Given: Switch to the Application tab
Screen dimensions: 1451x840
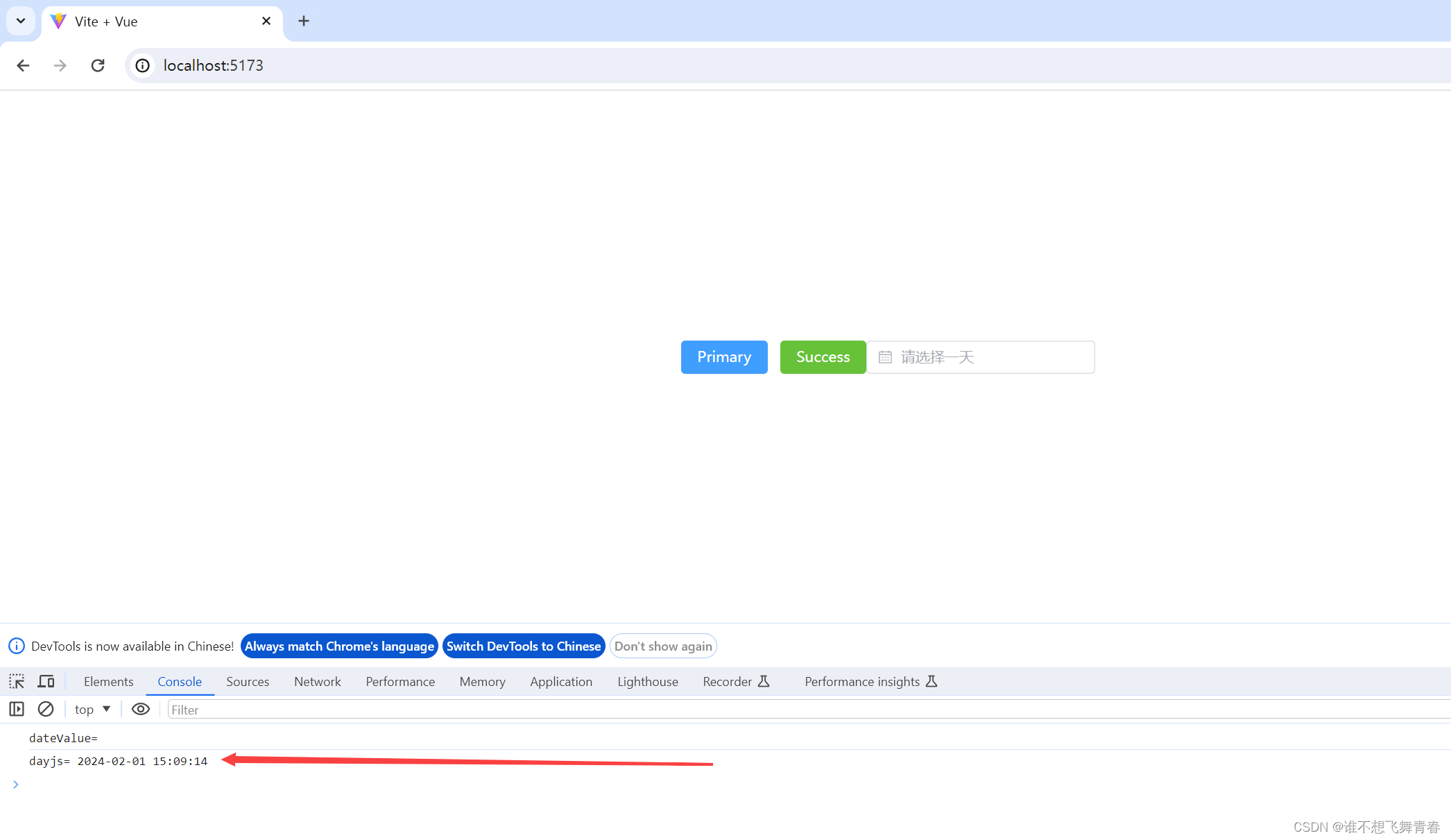Looking at the screenshot, I should [561, 681].
